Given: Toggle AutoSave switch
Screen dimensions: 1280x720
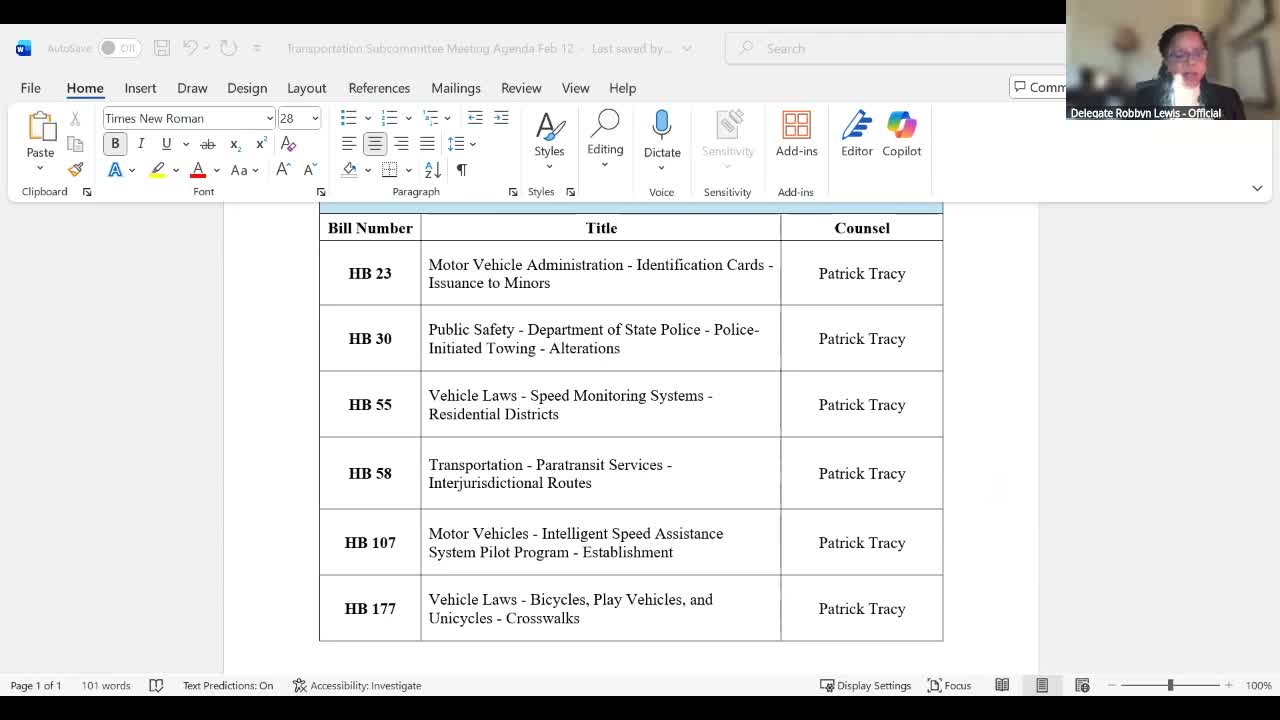Looking at the screenshot, I should tap(118, 48).
